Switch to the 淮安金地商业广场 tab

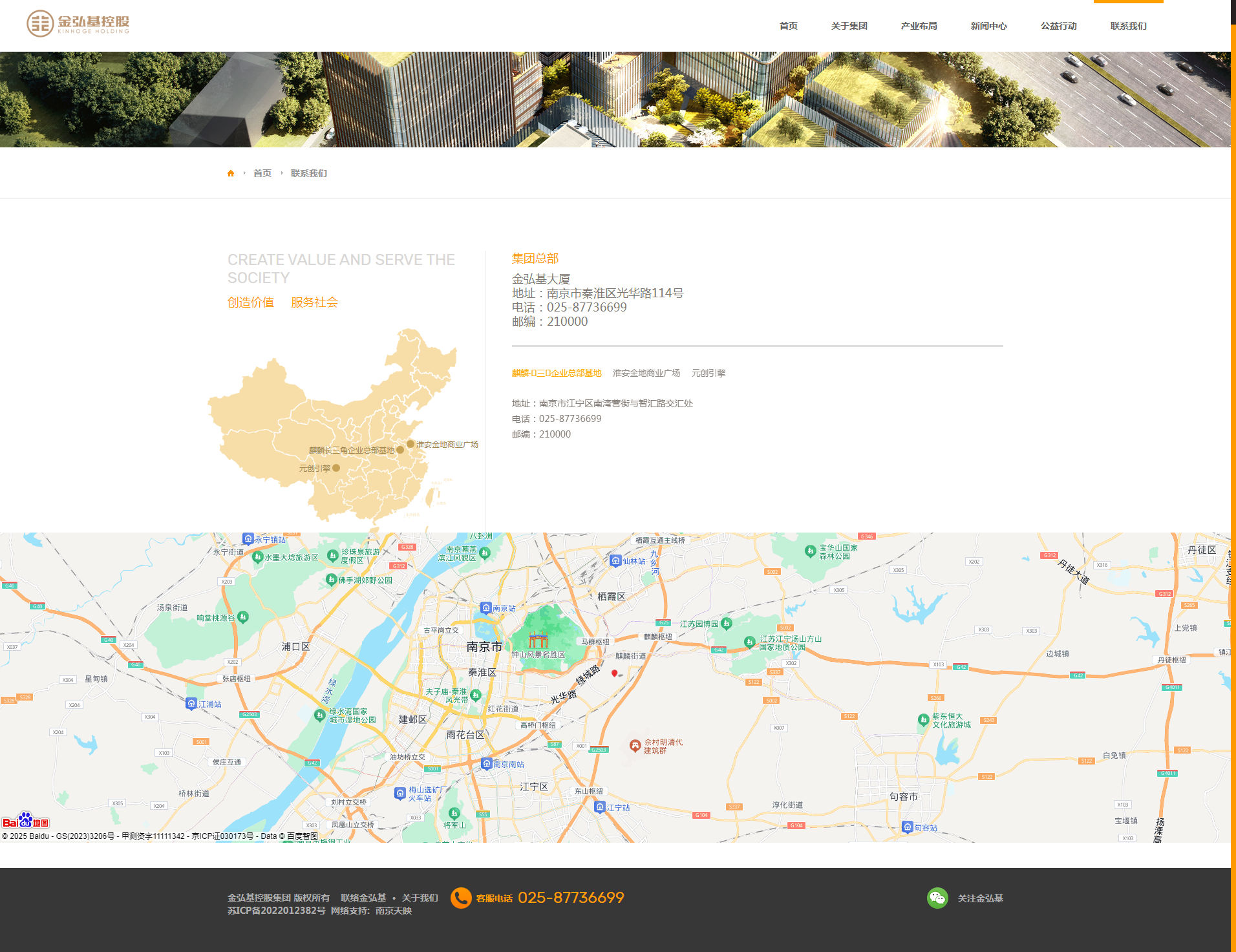pos(646,373)
